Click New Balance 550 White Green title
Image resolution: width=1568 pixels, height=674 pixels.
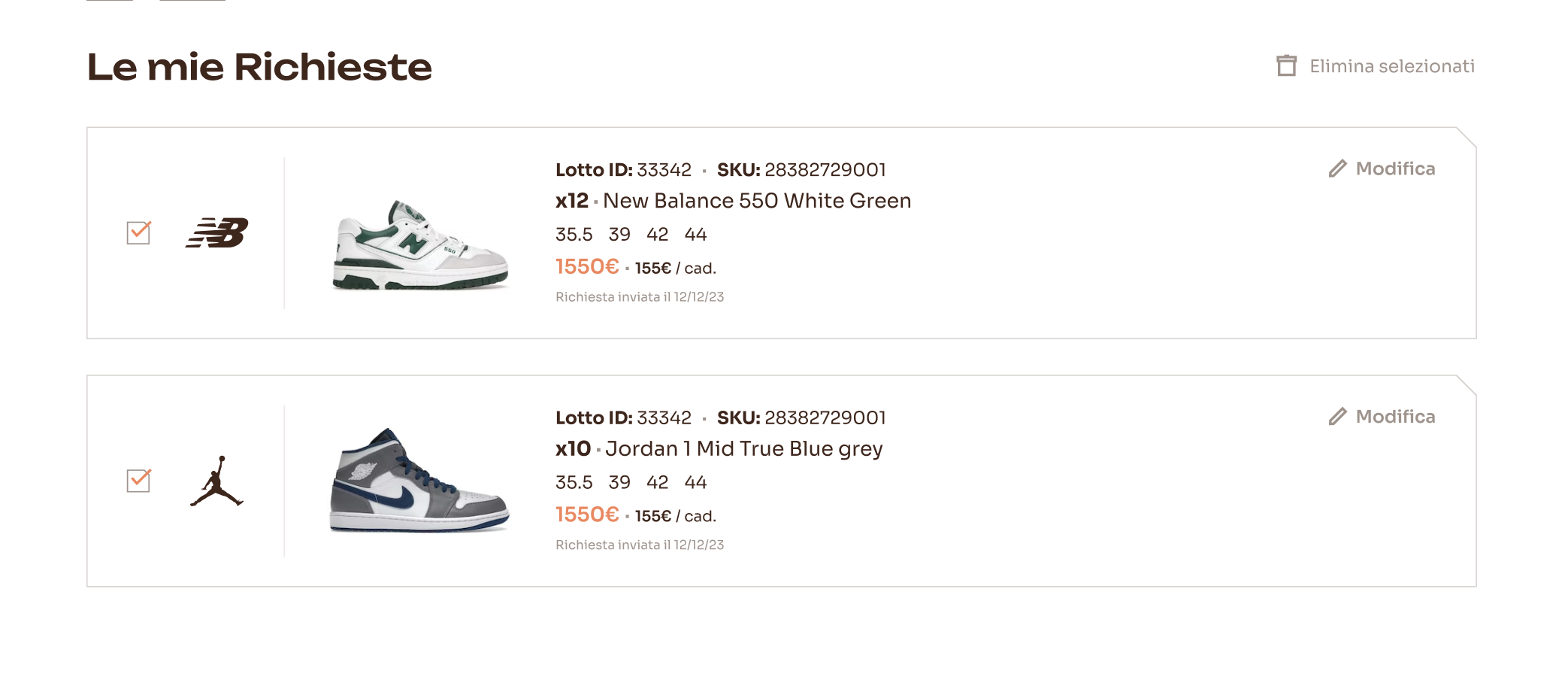pos(756,201)
